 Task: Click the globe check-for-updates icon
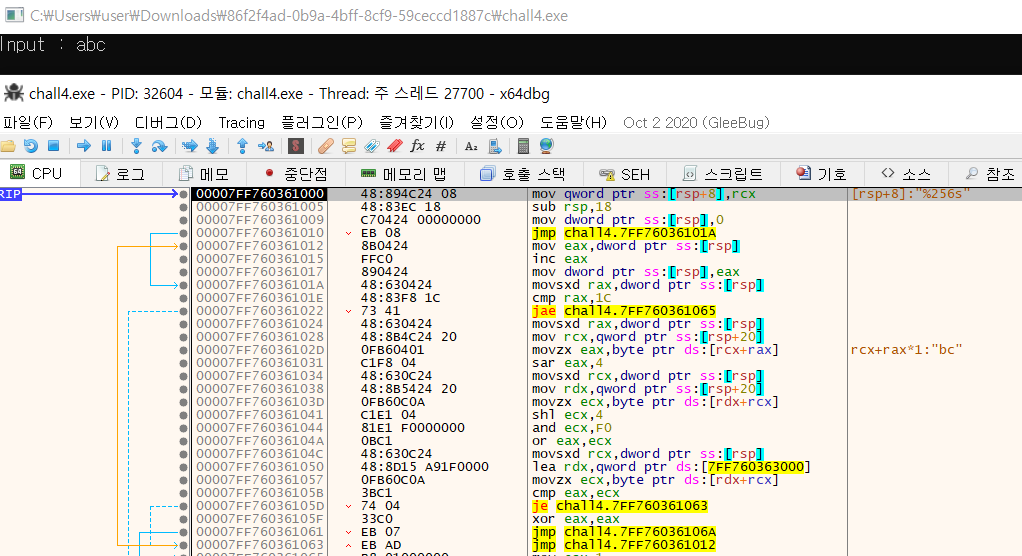[546, 146]
